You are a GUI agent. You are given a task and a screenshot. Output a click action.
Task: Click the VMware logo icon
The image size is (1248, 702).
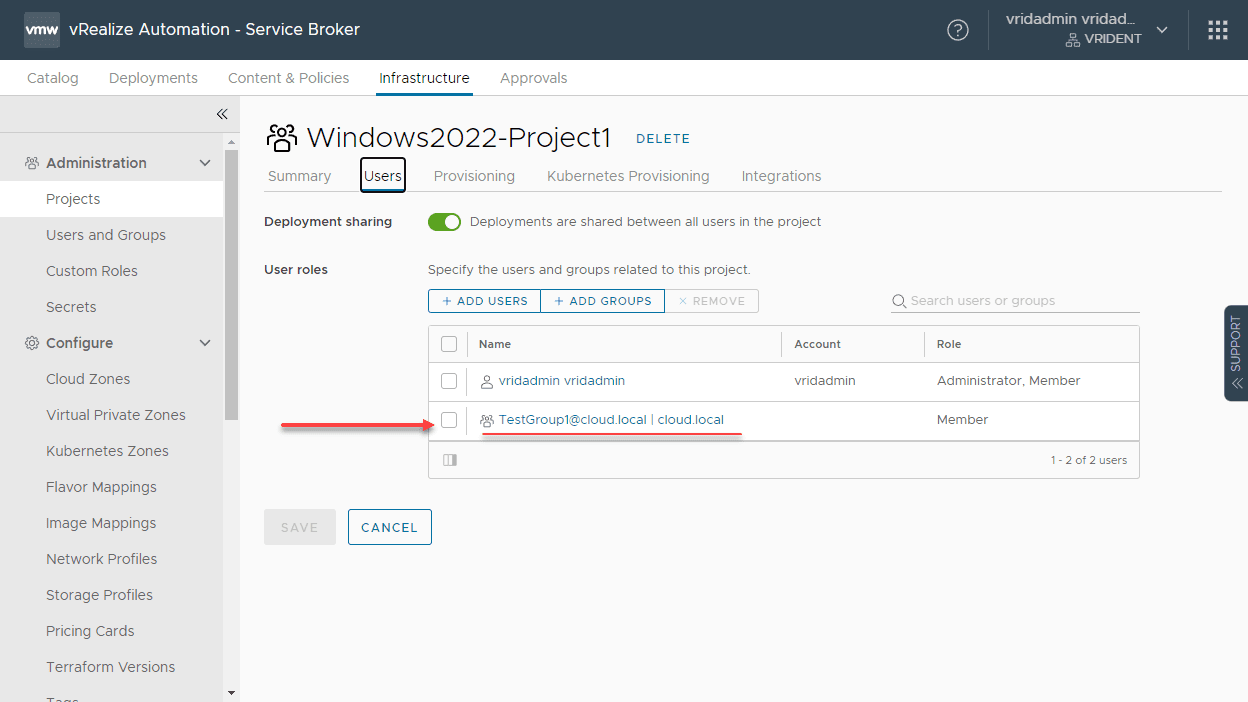click(42, 30)
